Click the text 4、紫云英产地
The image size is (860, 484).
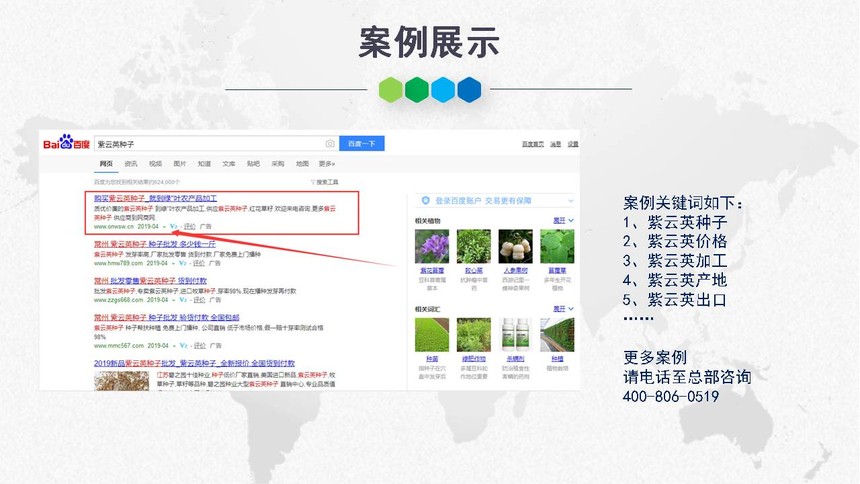point(675,280)
